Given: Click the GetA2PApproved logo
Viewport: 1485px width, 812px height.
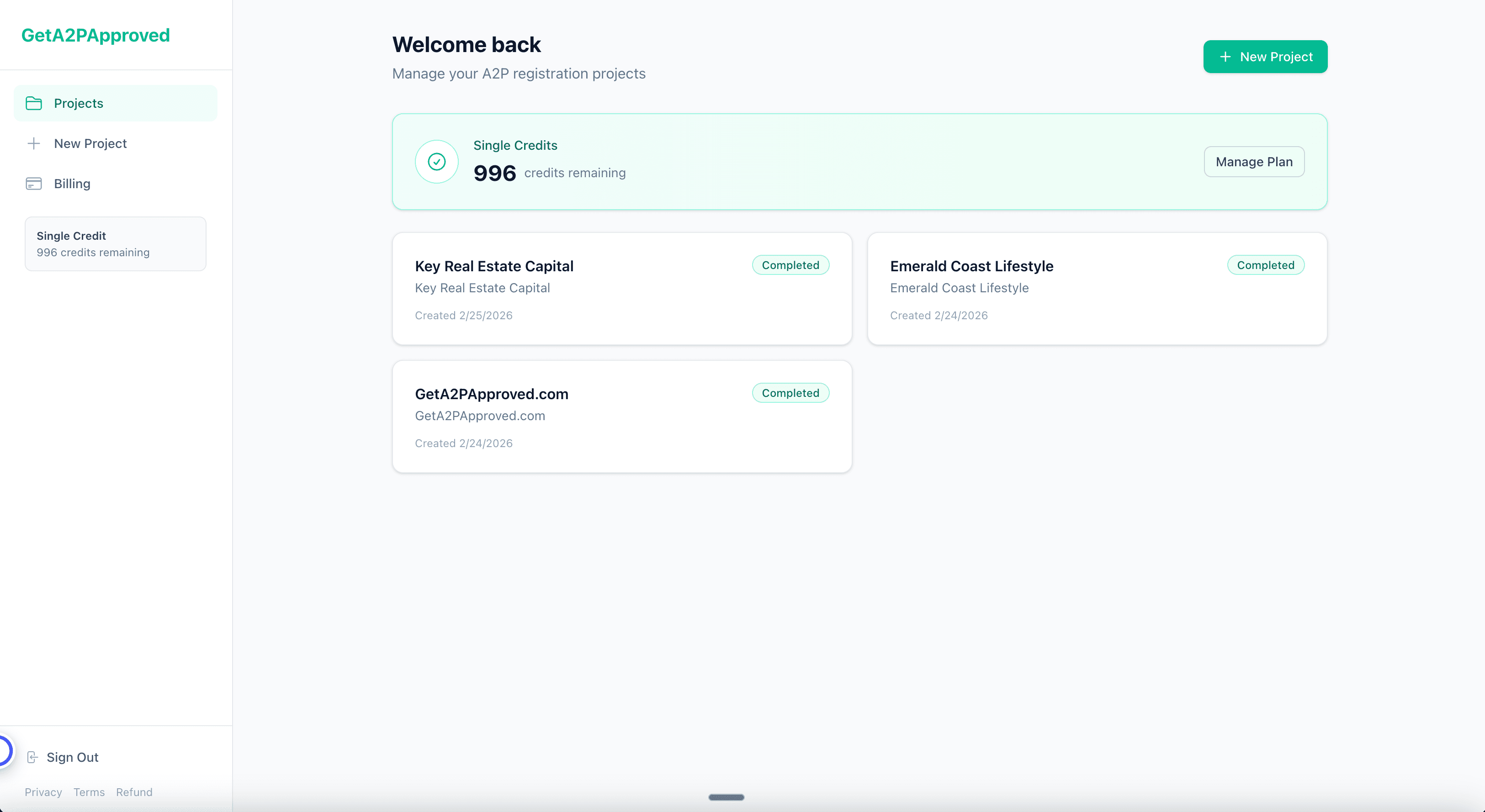Looking at the screenshot, I should (95, 35).
